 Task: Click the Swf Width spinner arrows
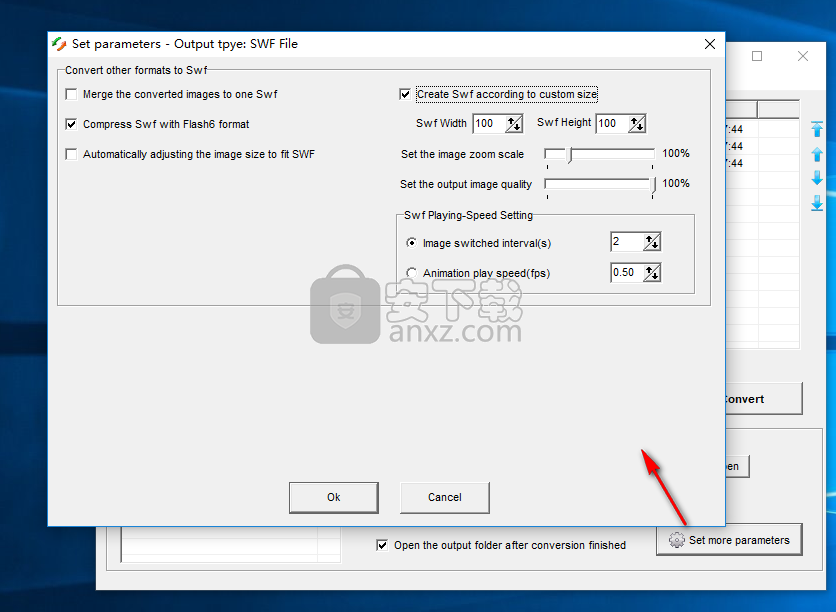pos(514,124)
